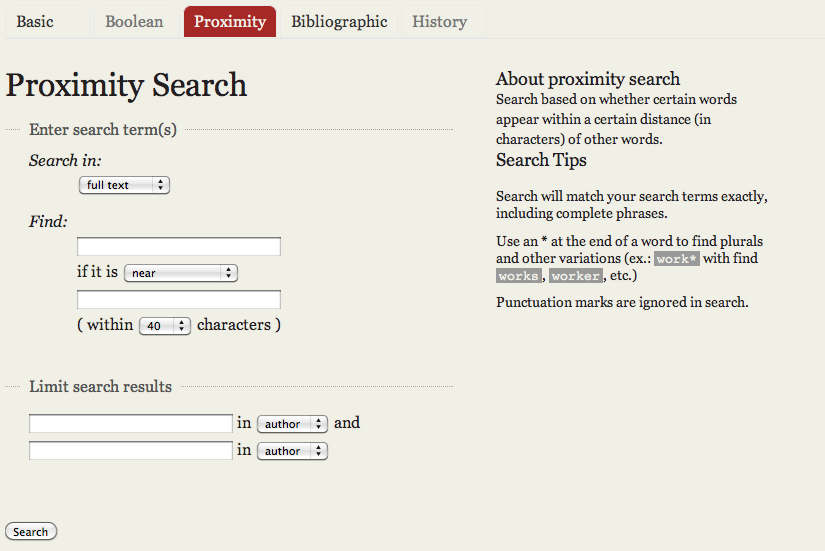Screen dimensions: 825x551
Task: Click the 'works' highlighted example term
Action: point(519,276)
